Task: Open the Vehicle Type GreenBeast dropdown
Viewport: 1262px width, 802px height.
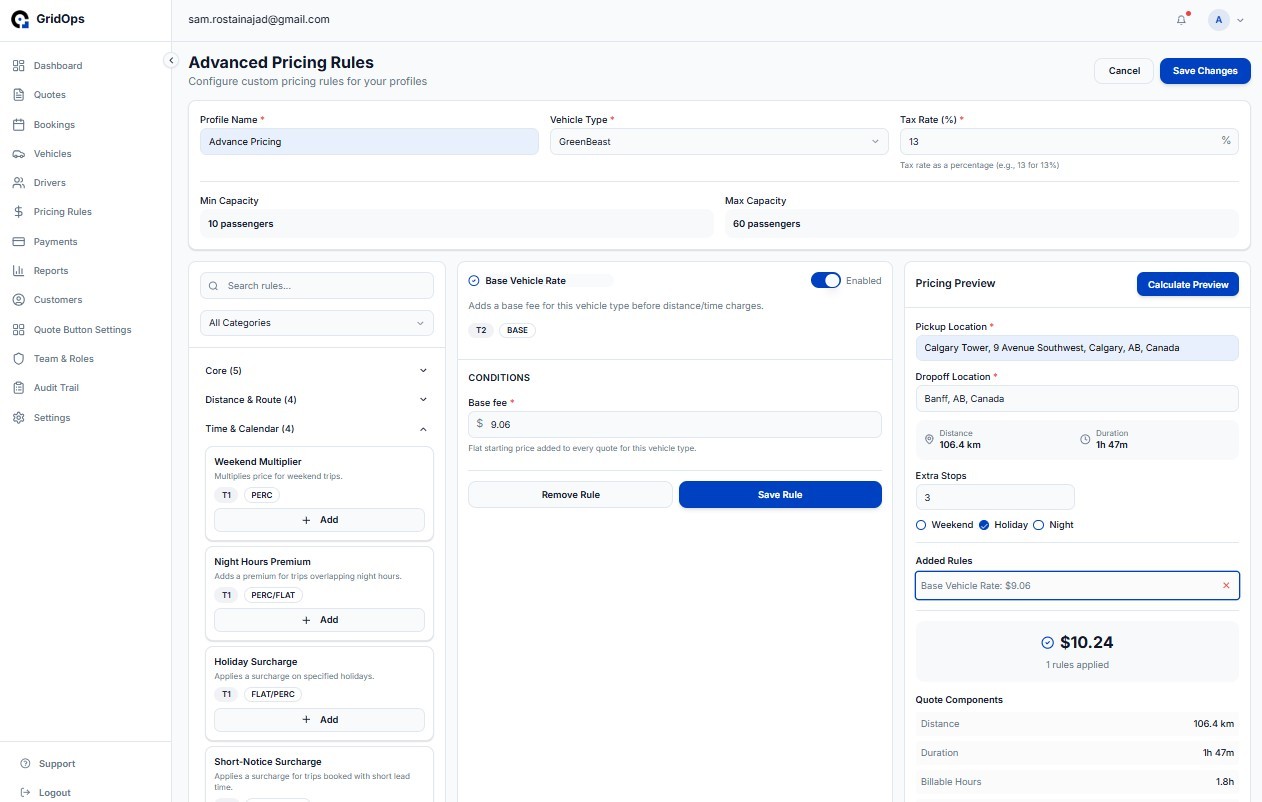Action: tap(719, 142)
